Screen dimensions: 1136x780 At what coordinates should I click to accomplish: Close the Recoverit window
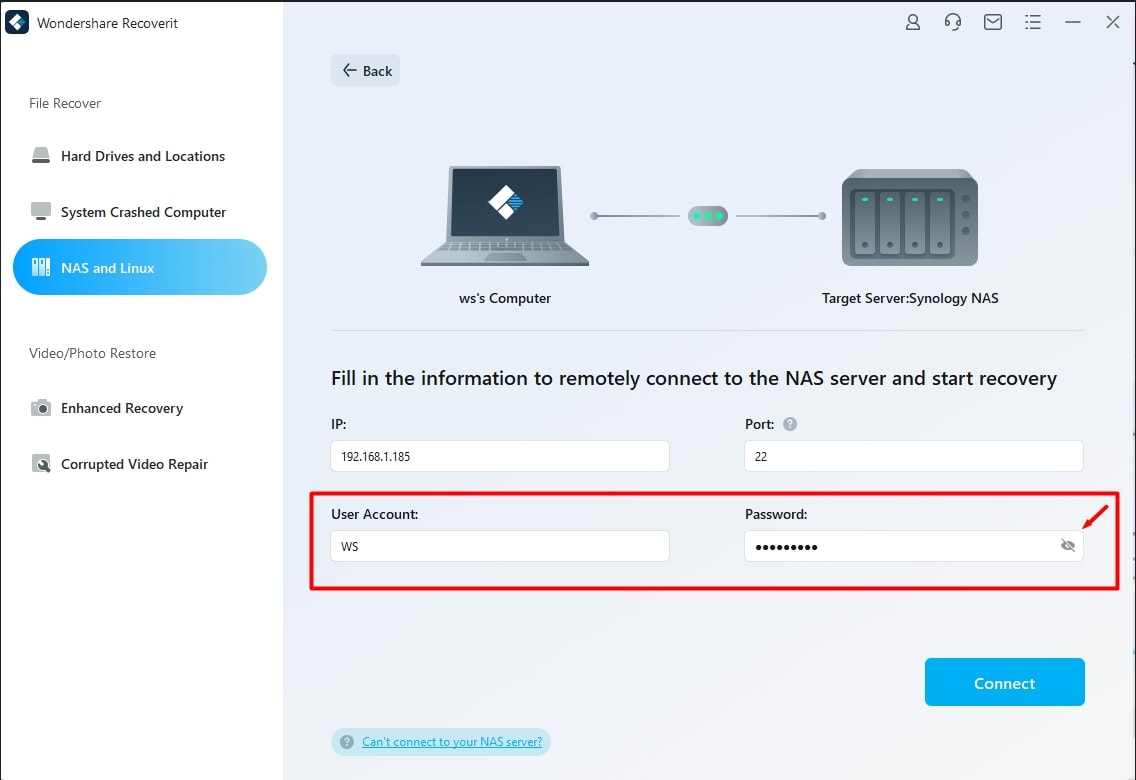tap(1113, 22)
